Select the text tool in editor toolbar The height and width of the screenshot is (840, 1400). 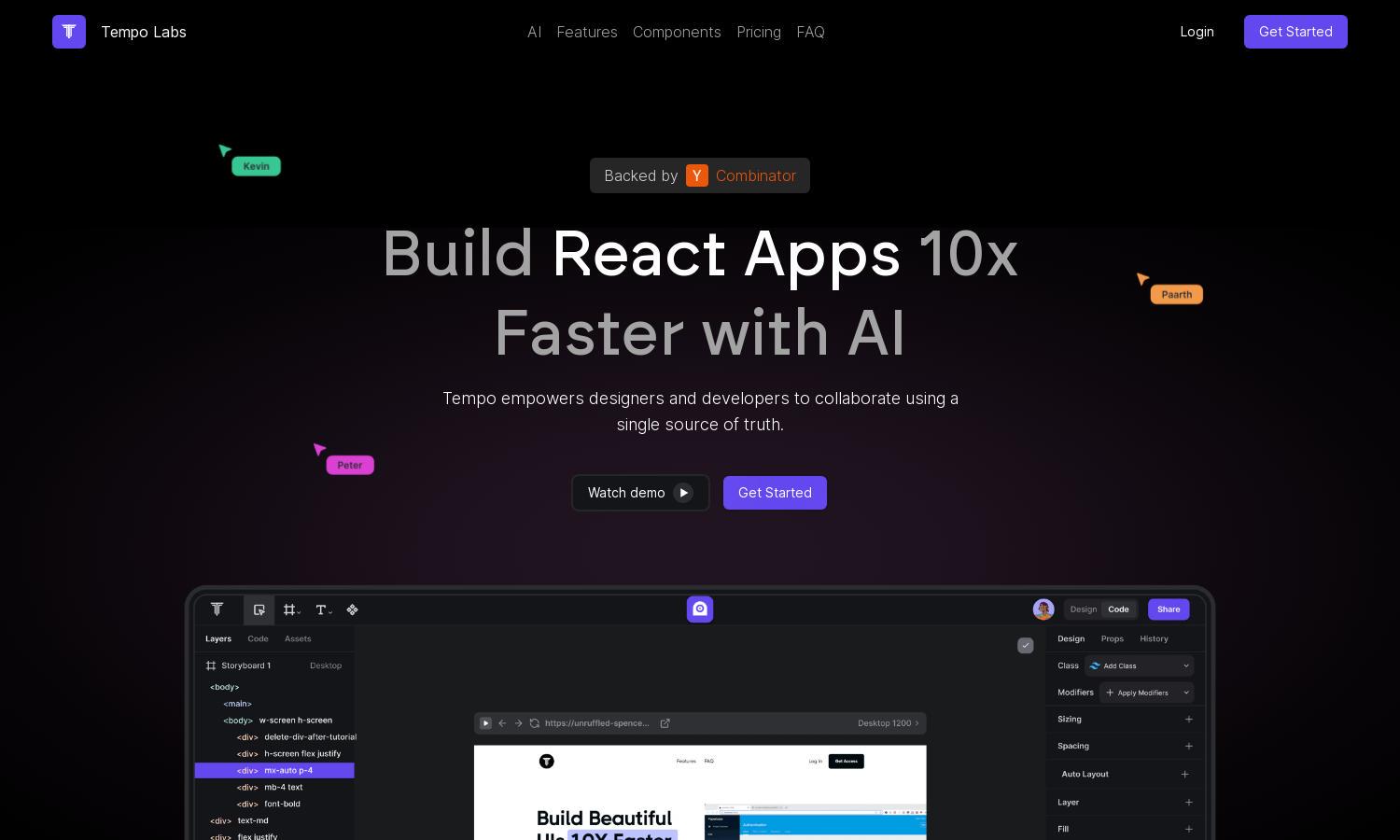(323, 609)
